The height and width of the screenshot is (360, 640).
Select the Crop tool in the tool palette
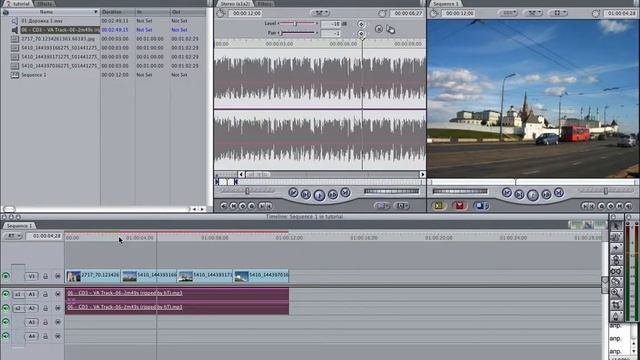(x=616, y=304)
